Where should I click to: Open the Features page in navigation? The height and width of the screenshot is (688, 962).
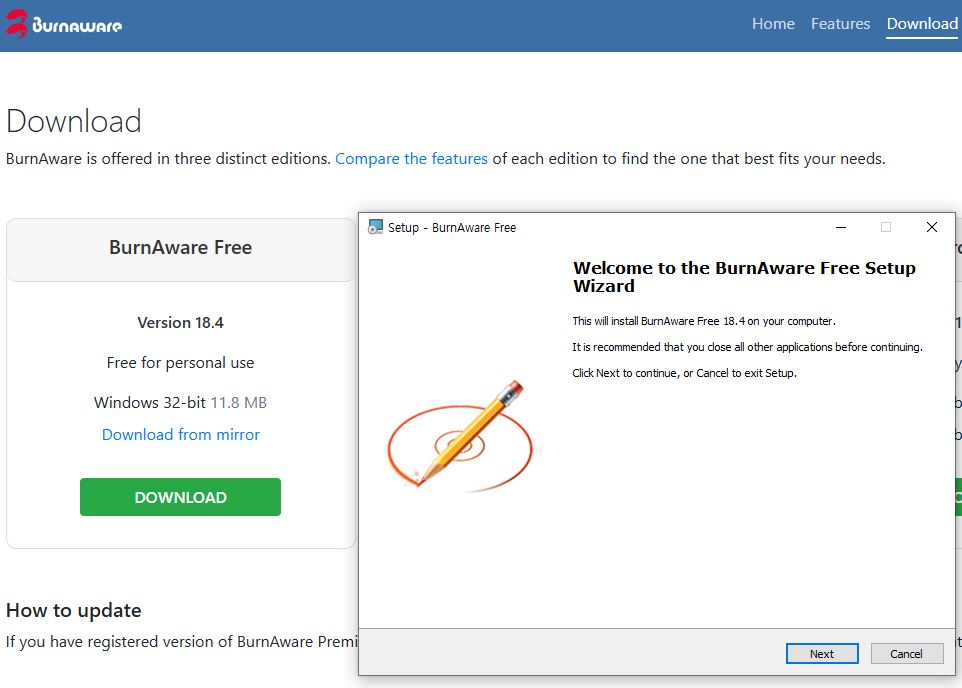tap(840, 24)
